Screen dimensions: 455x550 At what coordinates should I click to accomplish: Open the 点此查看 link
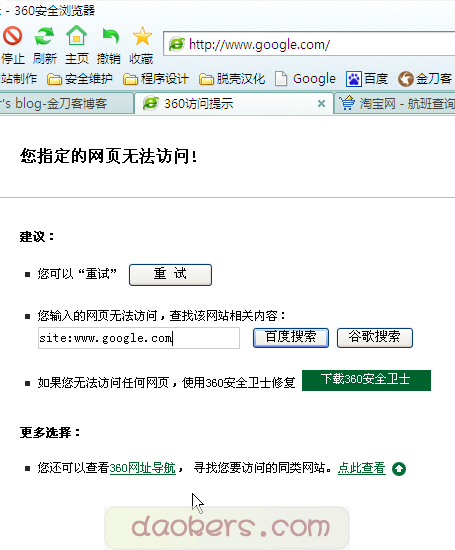(362, 468)
